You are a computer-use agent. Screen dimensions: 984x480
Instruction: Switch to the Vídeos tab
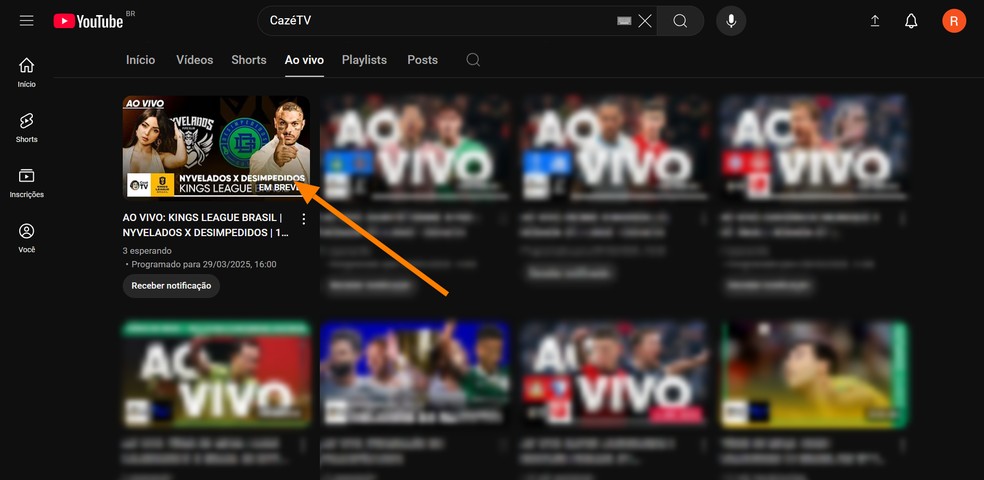tap(195, 60)
